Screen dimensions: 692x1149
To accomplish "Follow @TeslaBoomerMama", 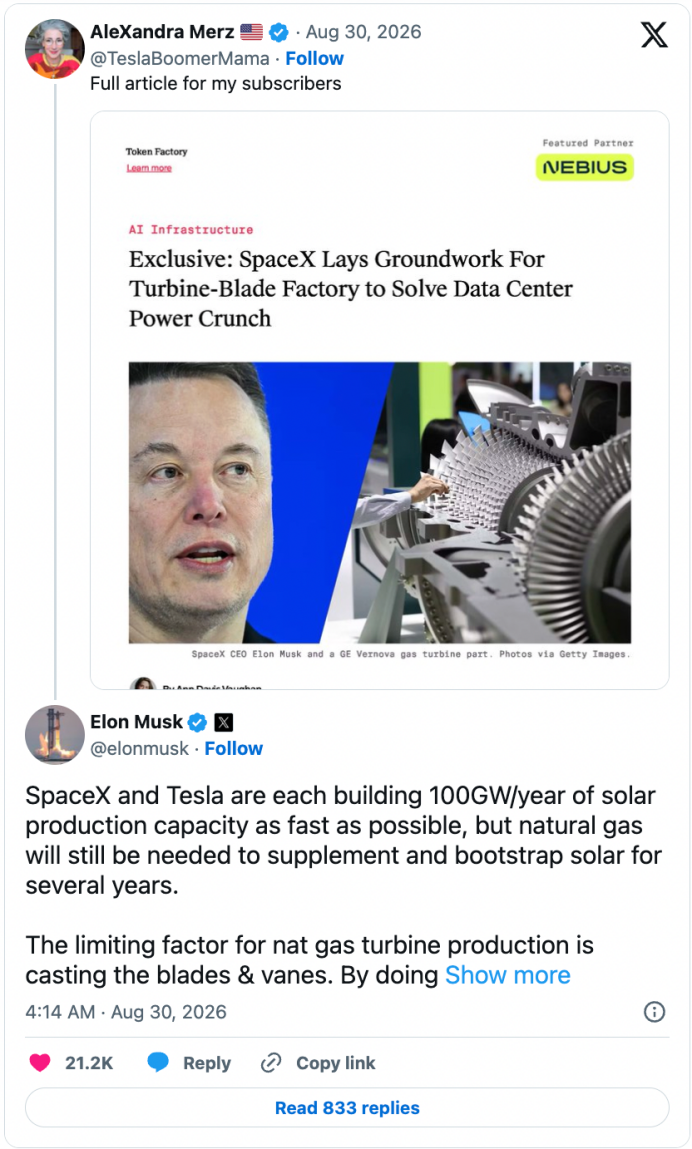I will [314, 59].
